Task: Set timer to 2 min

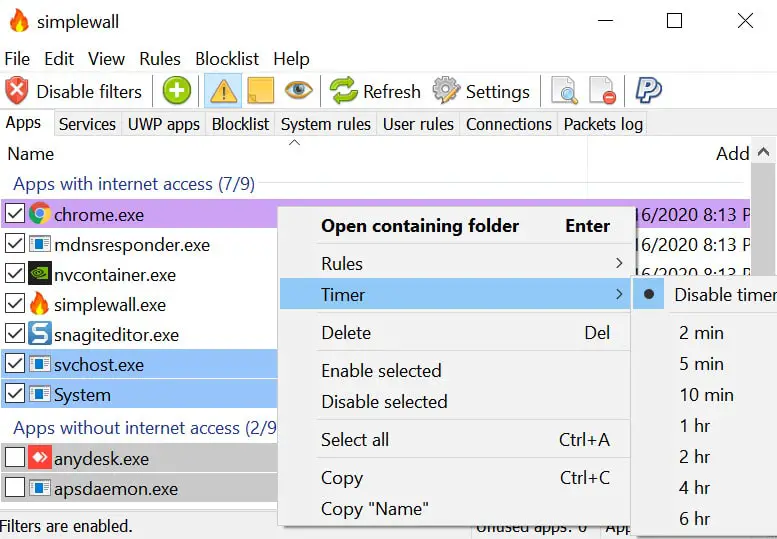Action: 705,332
